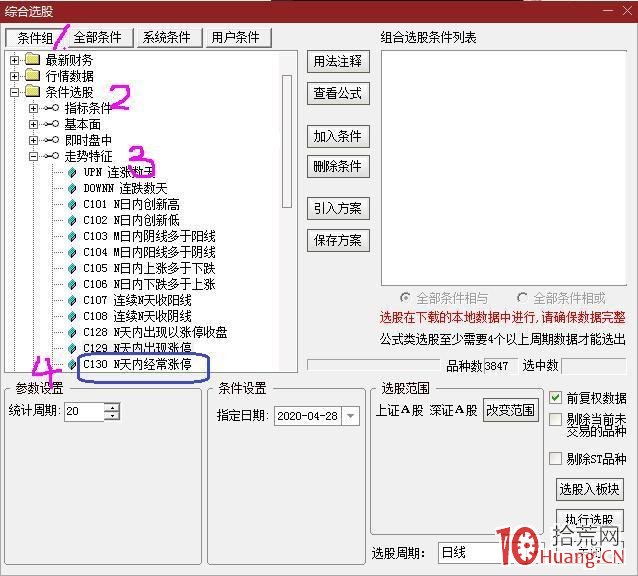The width and height of the screenshot is (638, 576).
Task: Check the 剔除ST品种 checkbox
Action: 555,458
